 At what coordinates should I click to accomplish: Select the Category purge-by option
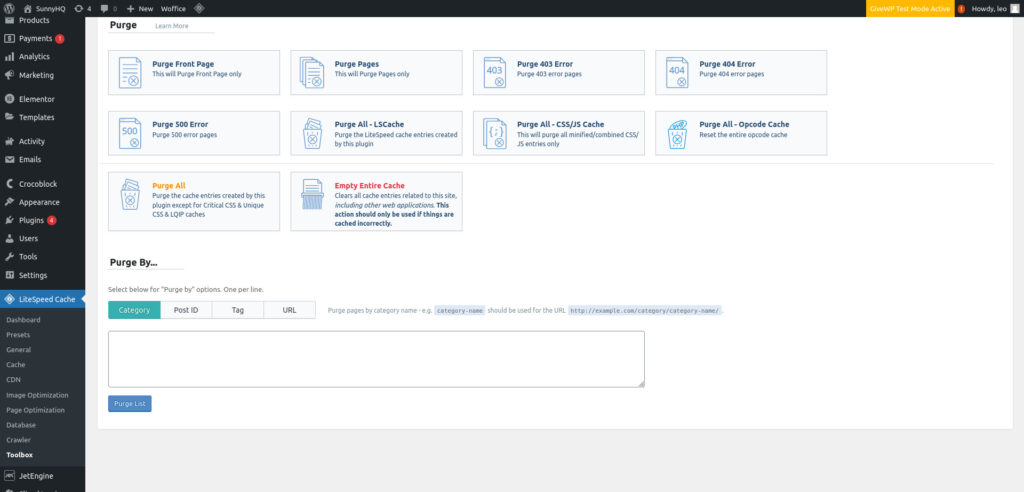(x=134, y=310)
